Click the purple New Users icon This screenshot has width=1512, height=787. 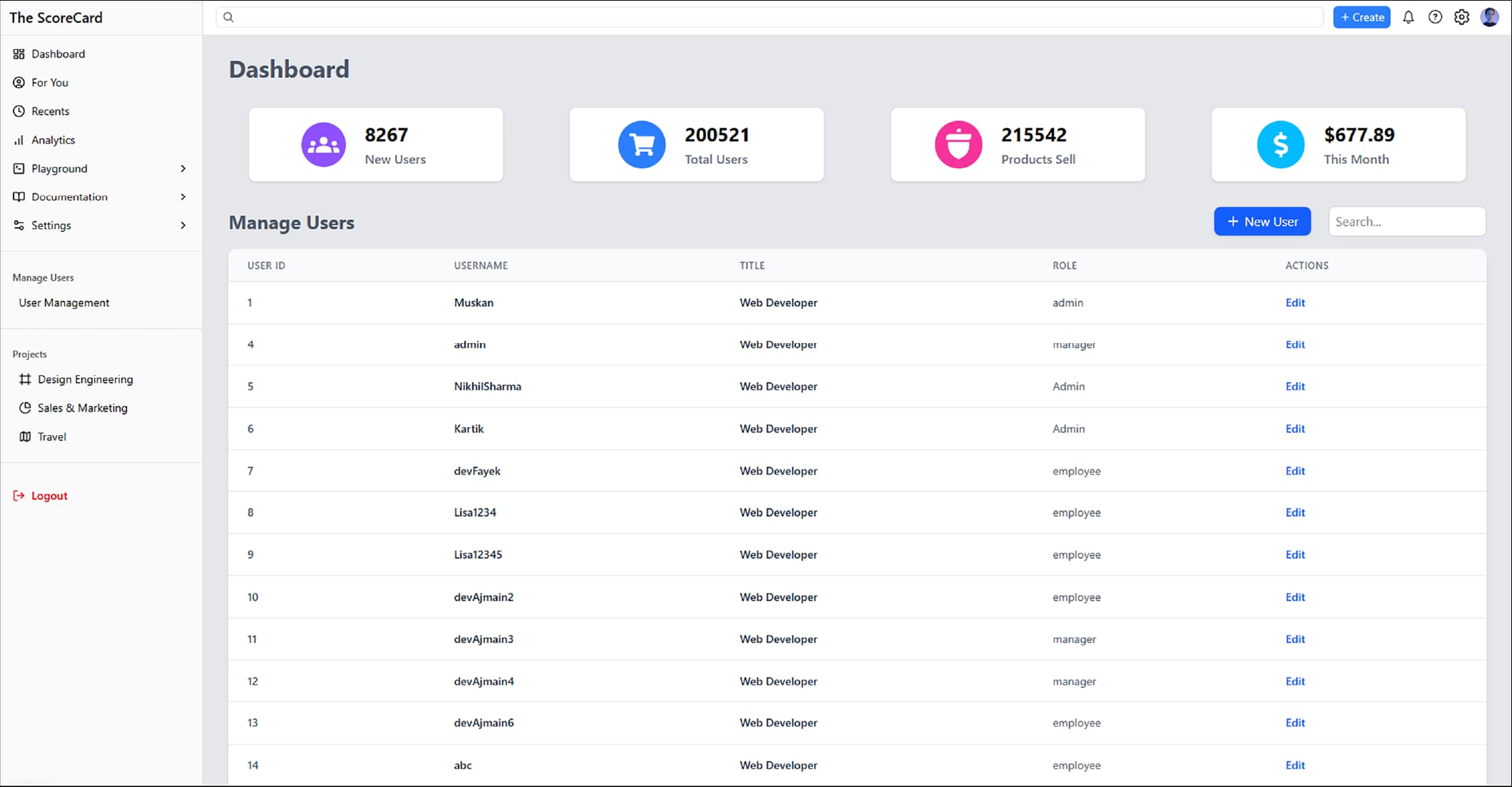323,144
